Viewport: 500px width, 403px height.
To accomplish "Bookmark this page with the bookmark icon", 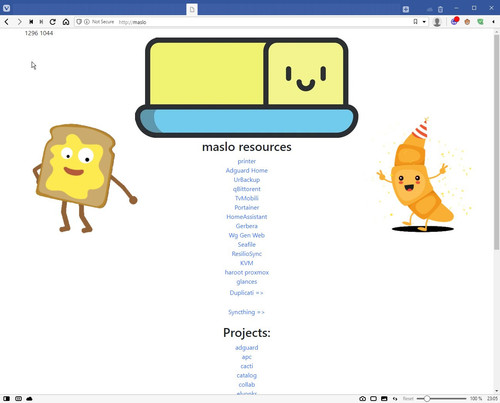I will click(415, 22).
